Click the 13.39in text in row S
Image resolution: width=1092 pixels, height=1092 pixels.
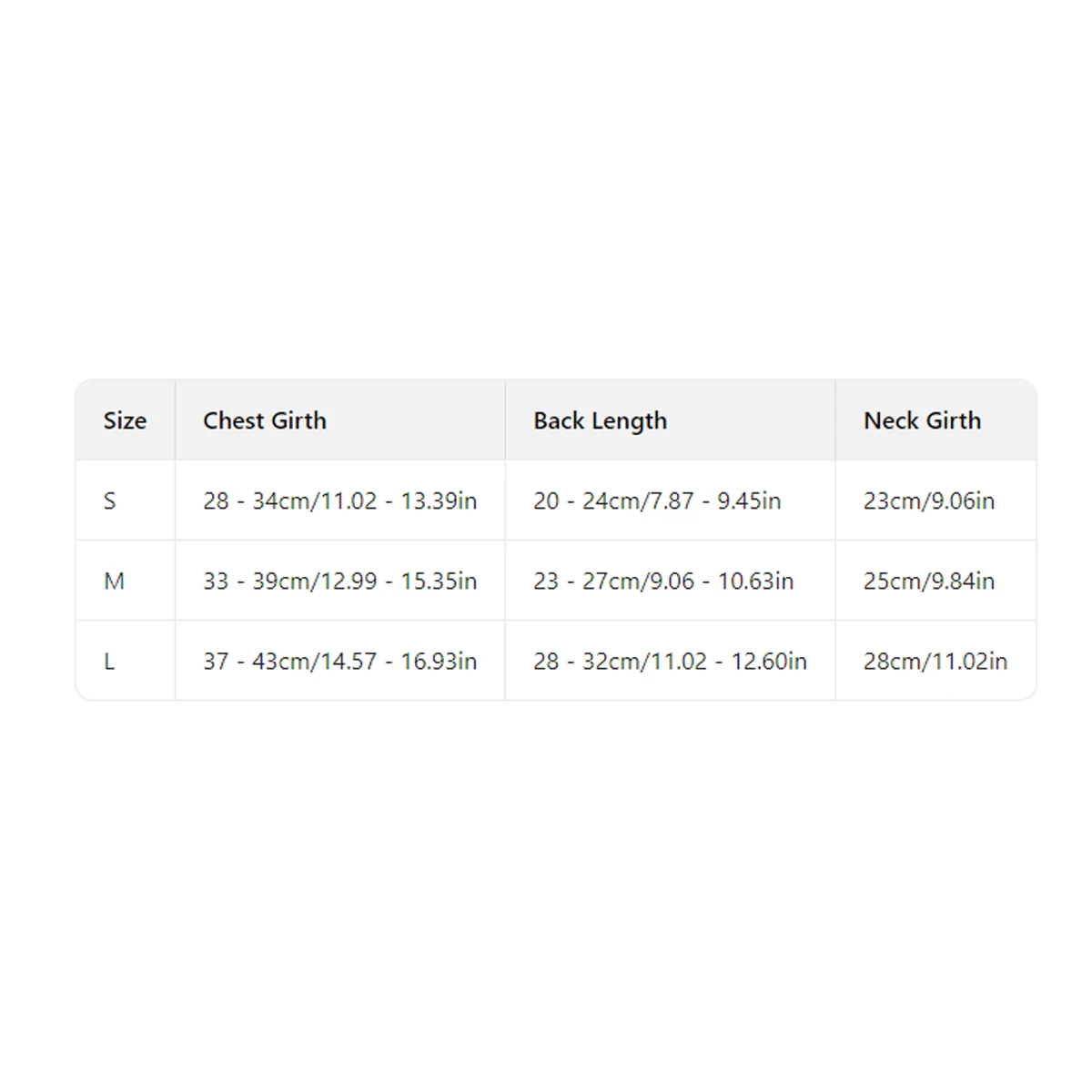[x=439, y=500]
